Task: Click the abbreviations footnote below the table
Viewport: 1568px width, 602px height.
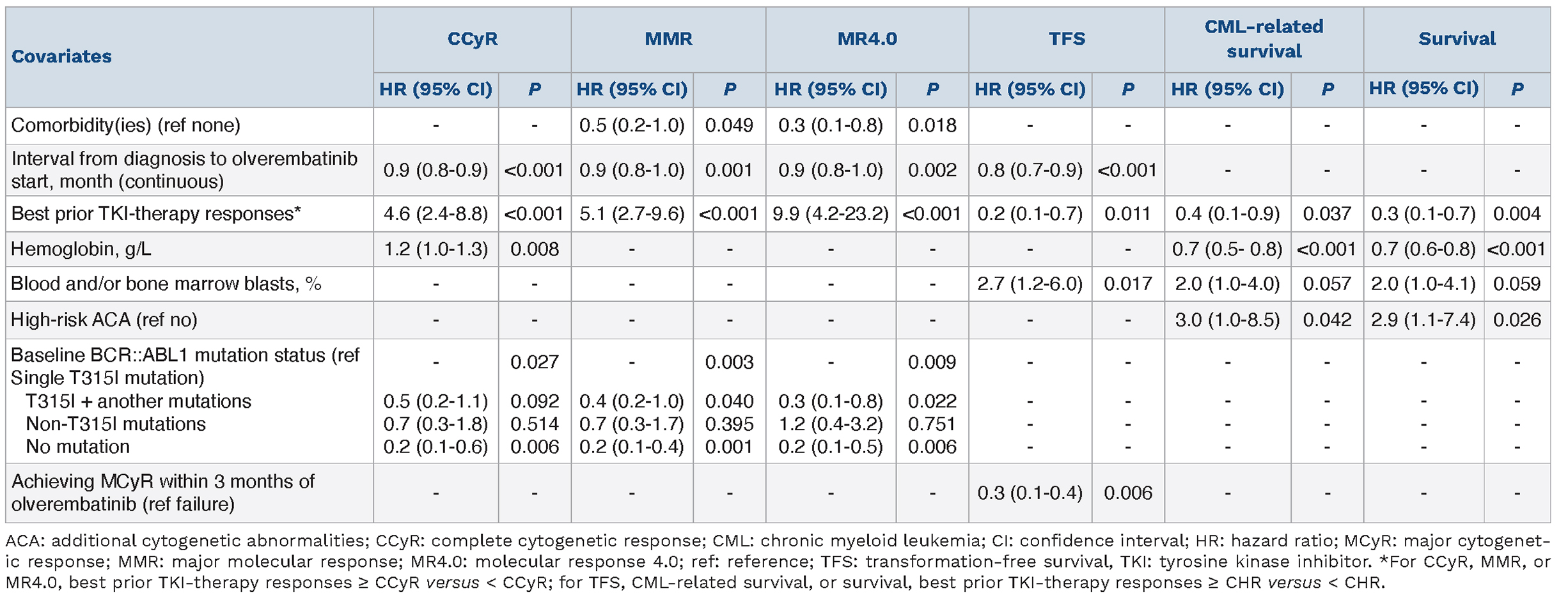Action: point(778,562)
